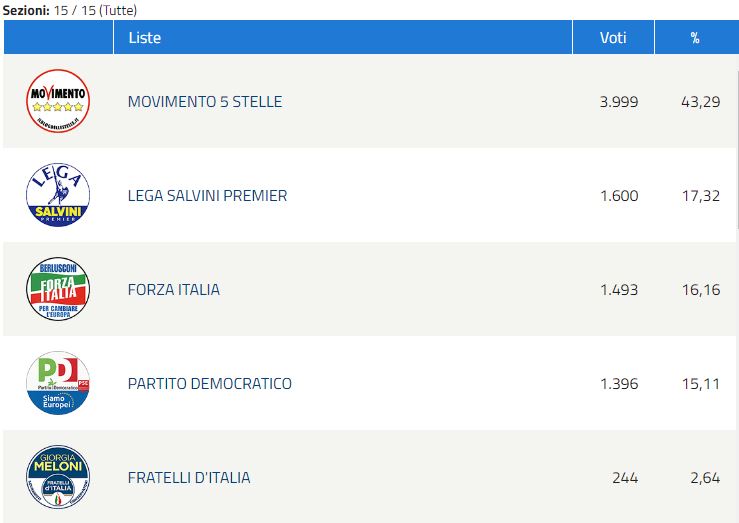Click the 244 votes for Fratelli d'Italia
The image size is (739, 523).
coord(625,478)
